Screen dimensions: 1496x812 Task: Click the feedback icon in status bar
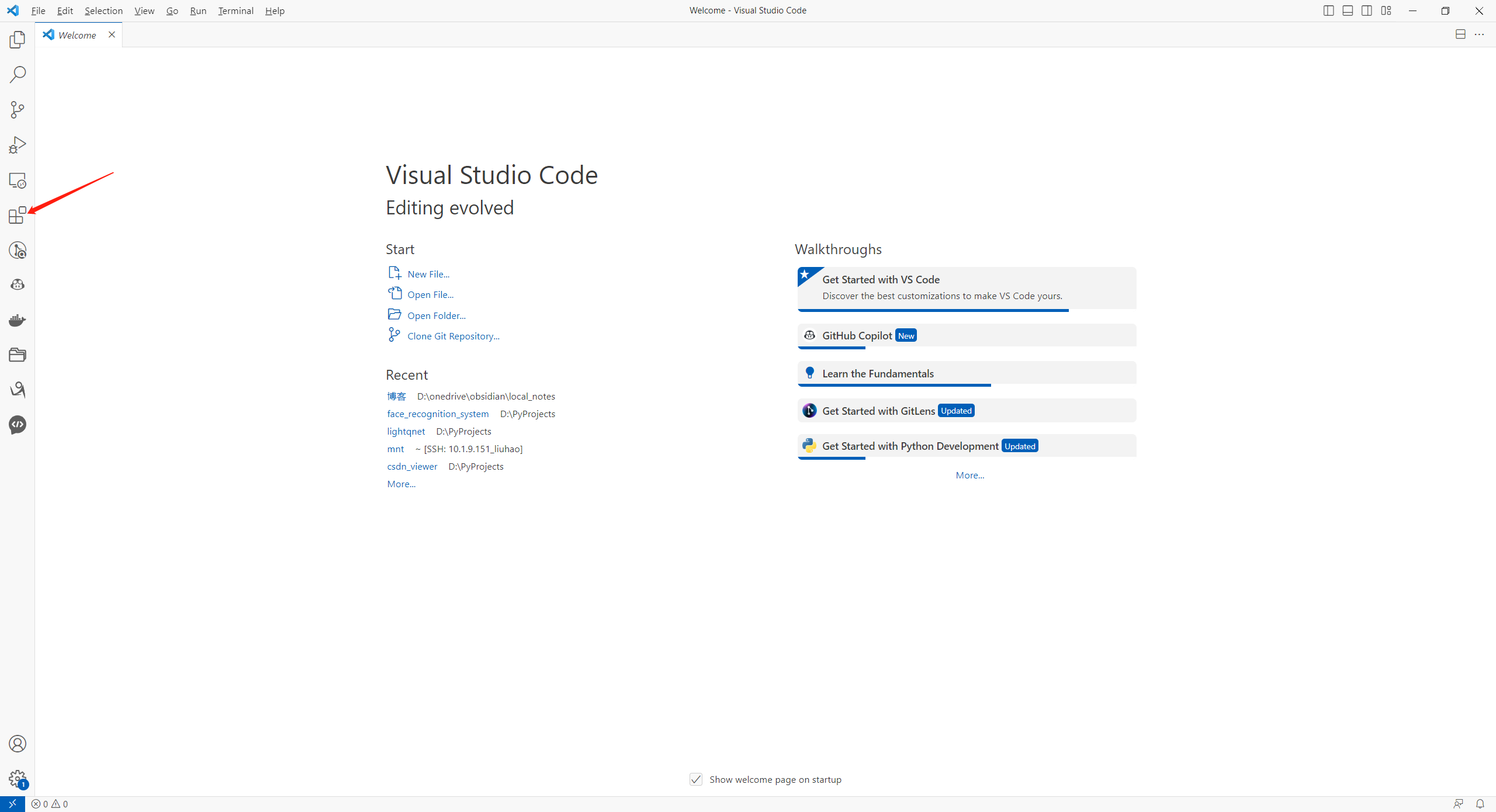(x=1459, y=804)
